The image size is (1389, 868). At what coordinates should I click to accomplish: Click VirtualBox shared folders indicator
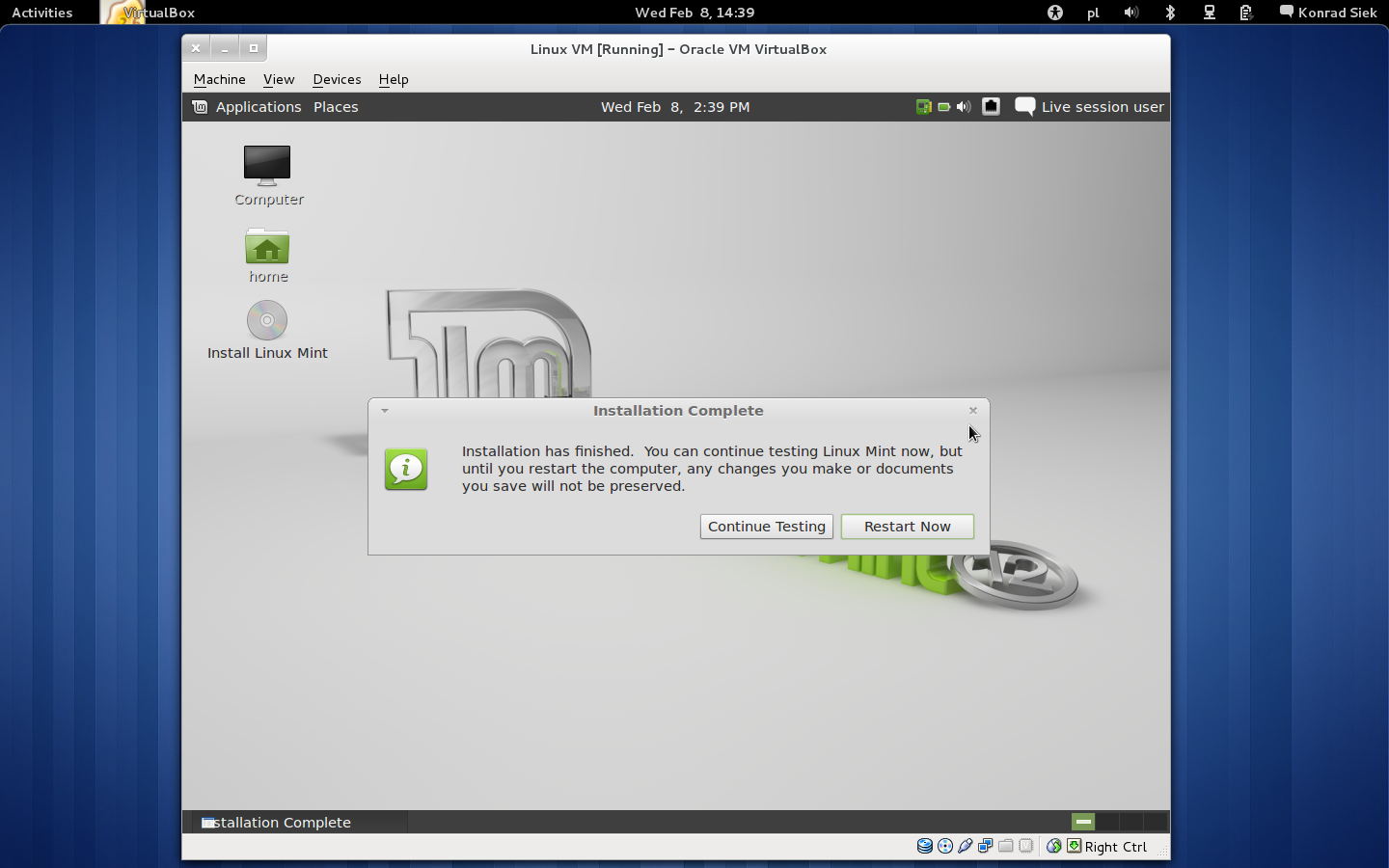click(x=1006, y=846)
